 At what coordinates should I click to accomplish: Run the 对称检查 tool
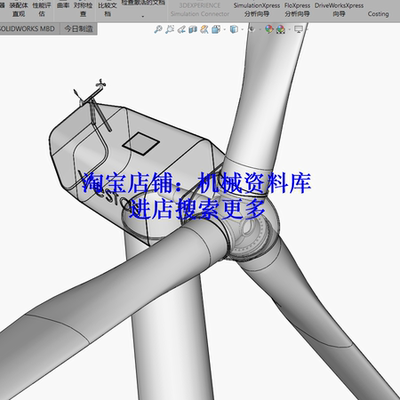[83, 10]
